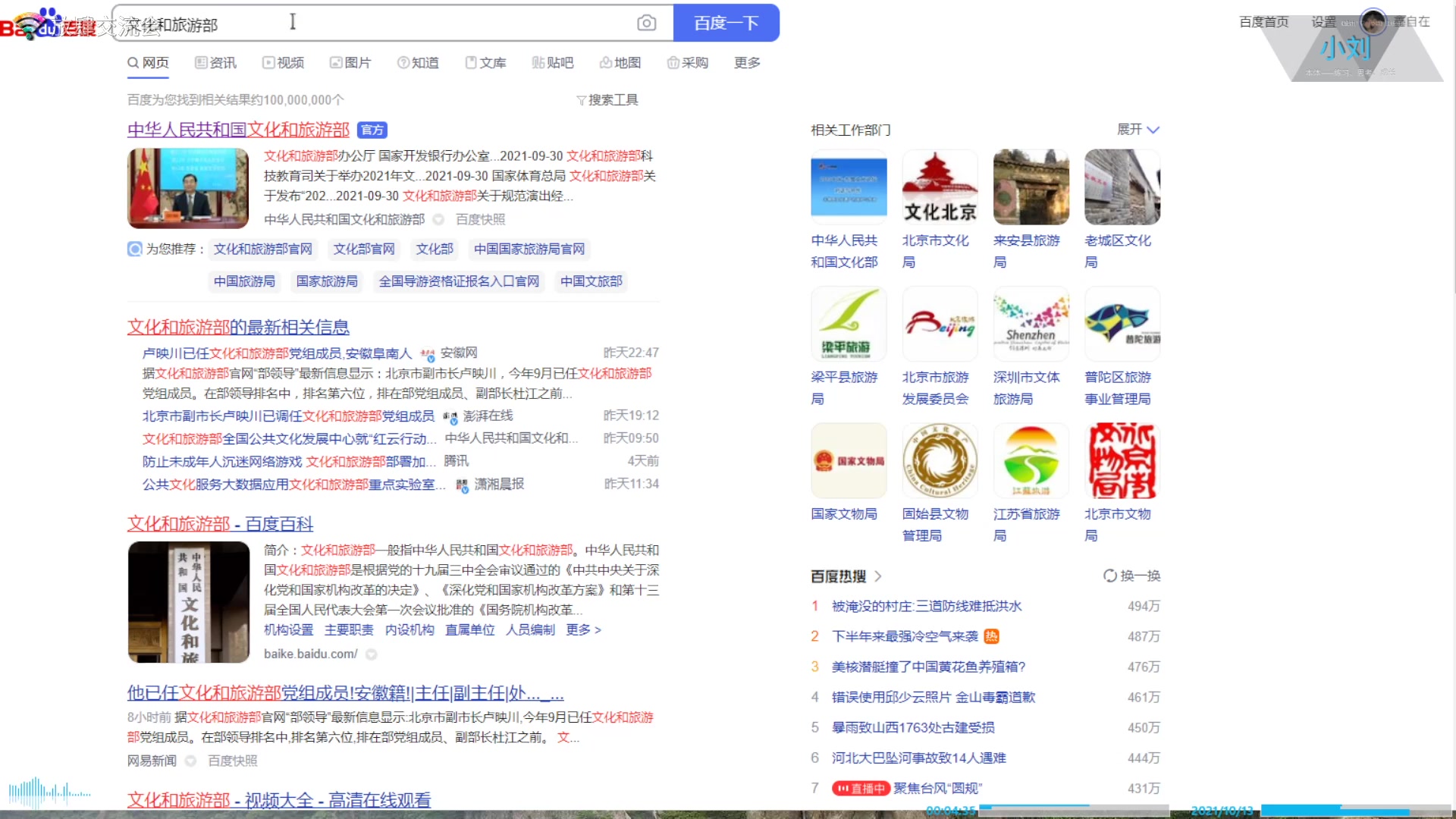Screen dimensions: 1456x819
Task: Open the 资讯 news tab
Action: pyautogui.click(x=215, y=63)
